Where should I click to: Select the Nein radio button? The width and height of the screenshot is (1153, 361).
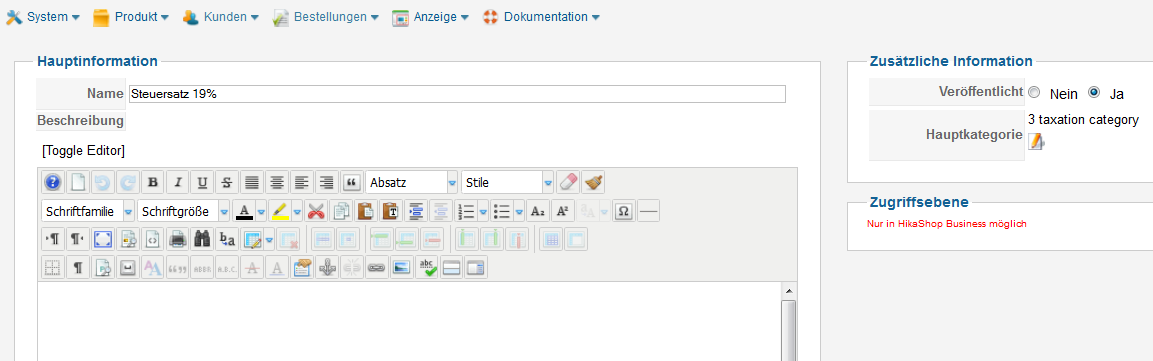pos(1035,93)
